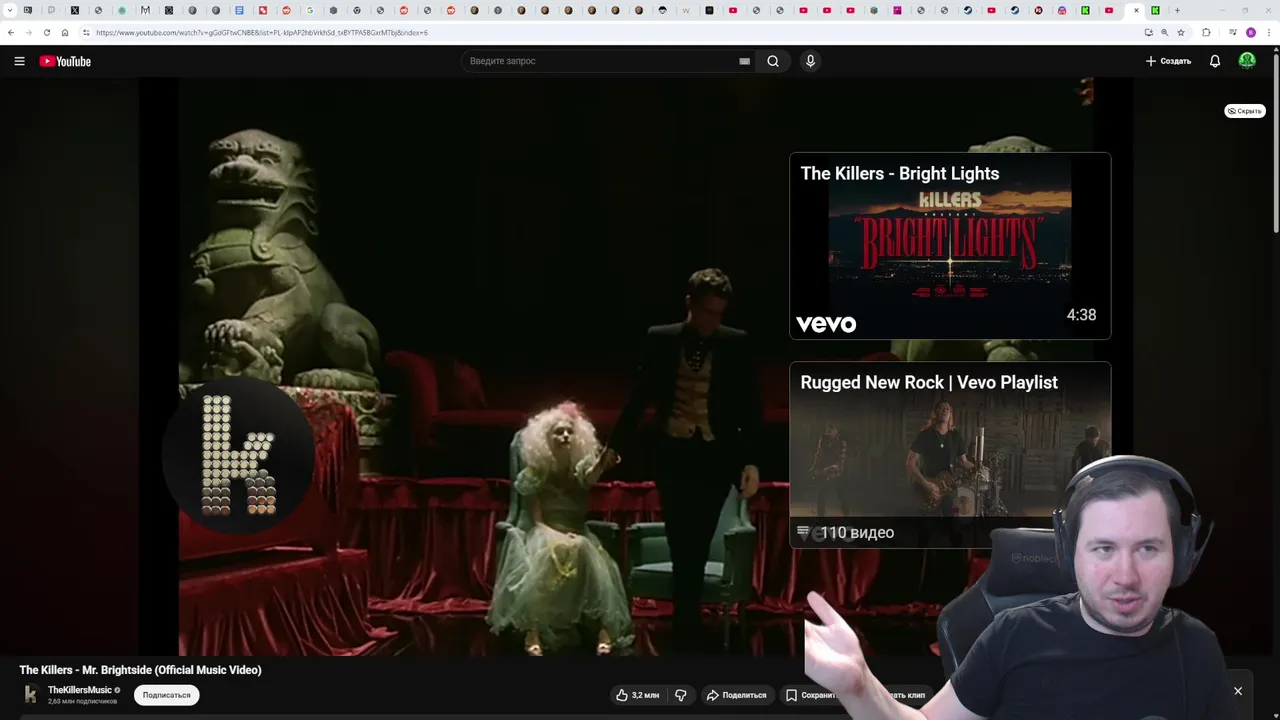The image size is (1280, 720).
Task: Click the 110 видео playlist count label
Action: point(857,533)
